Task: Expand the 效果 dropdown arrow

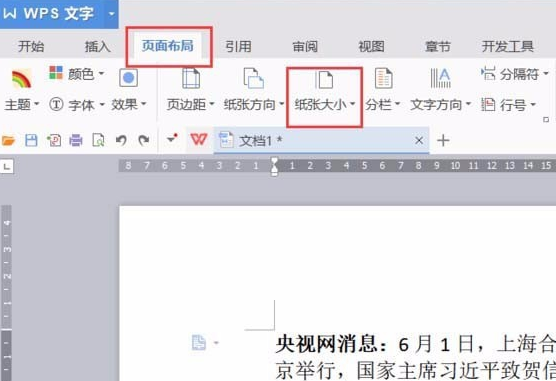Action: click(x=144, y=104)
